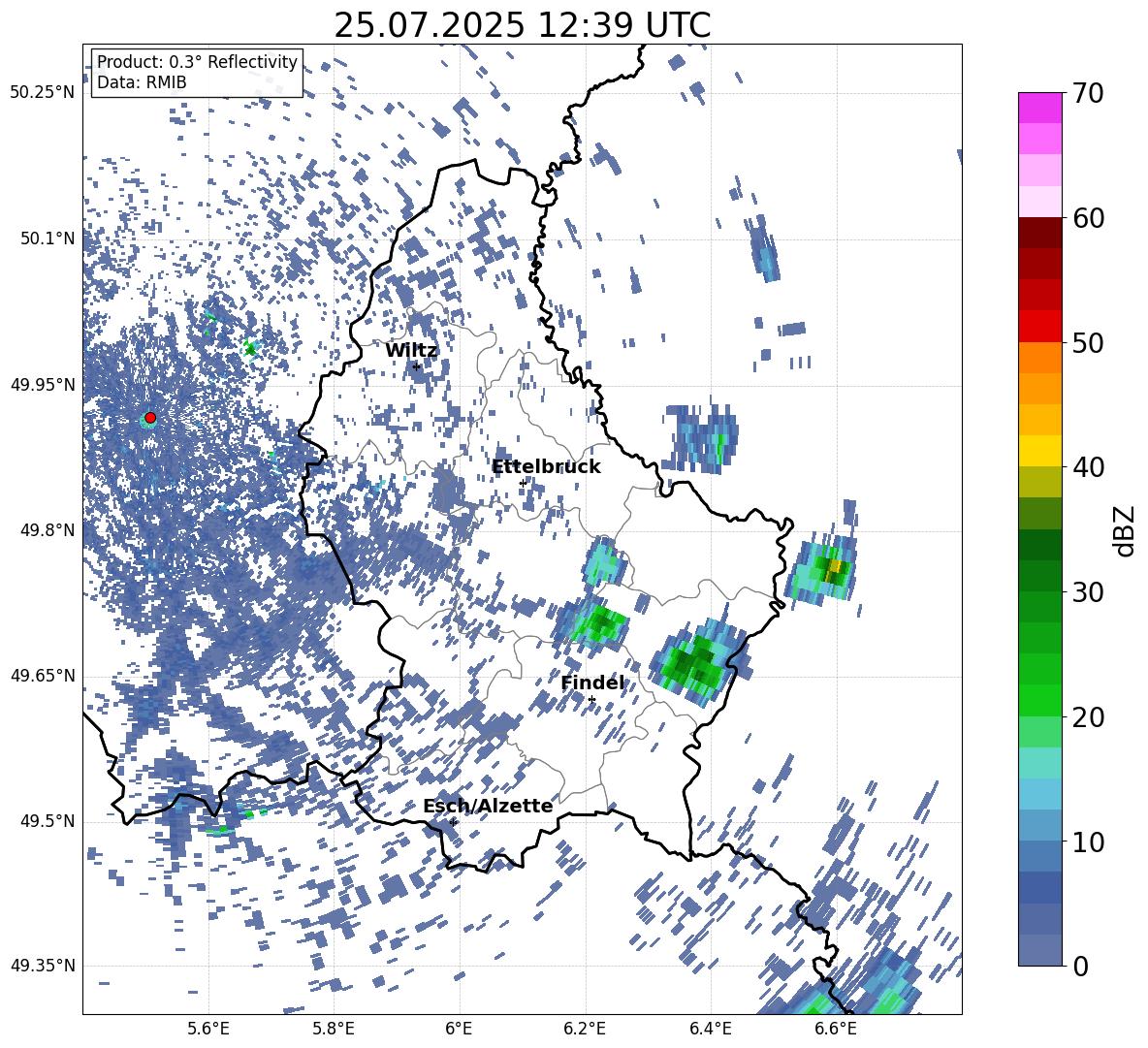
Task: Click the 10 colorbar tick label
Action: pos(1087,842)
